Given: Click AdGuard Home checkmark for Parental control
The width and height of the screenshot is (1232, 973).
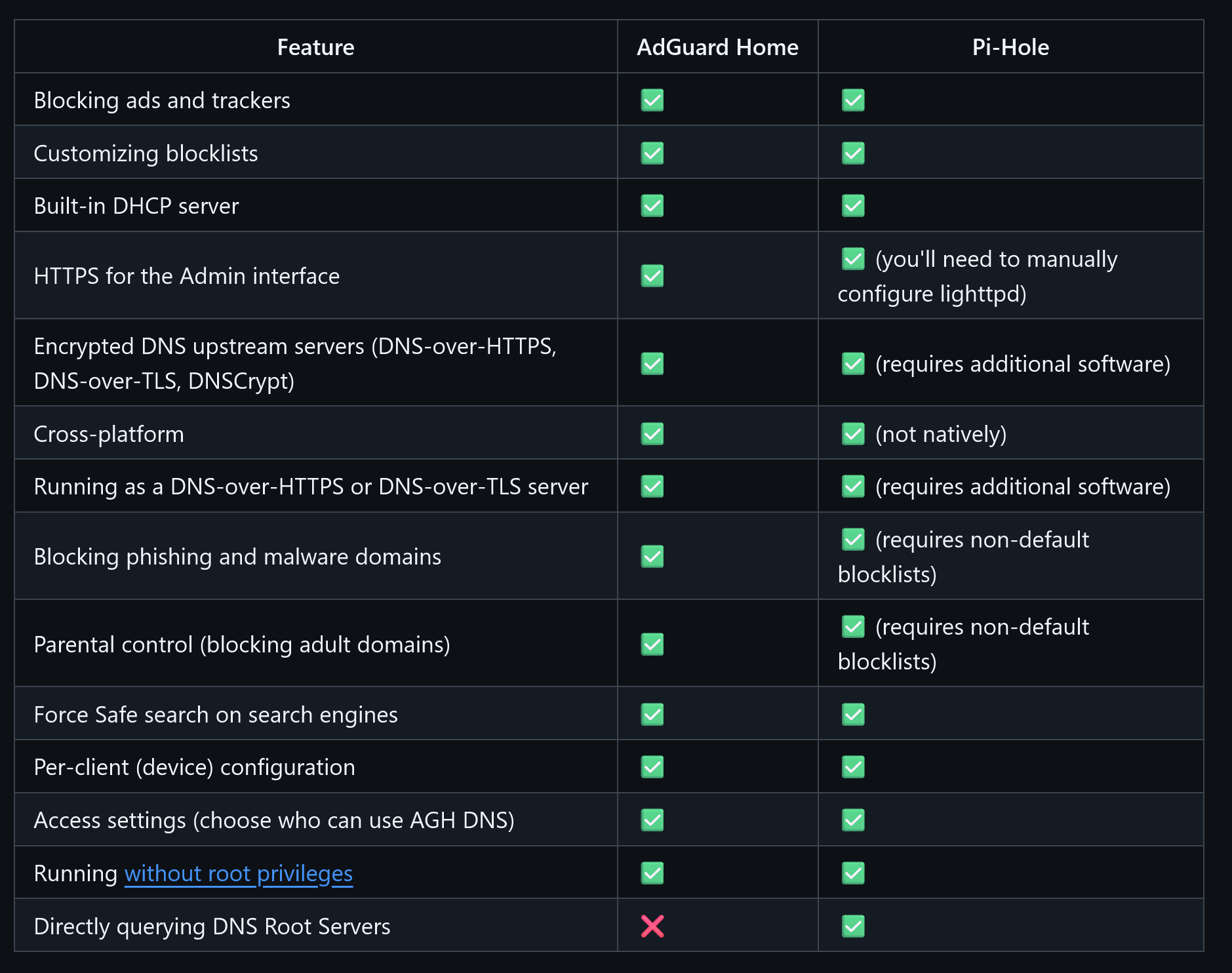Looking at the screenshot, I should pyautogui.click(x=652, y=645).
